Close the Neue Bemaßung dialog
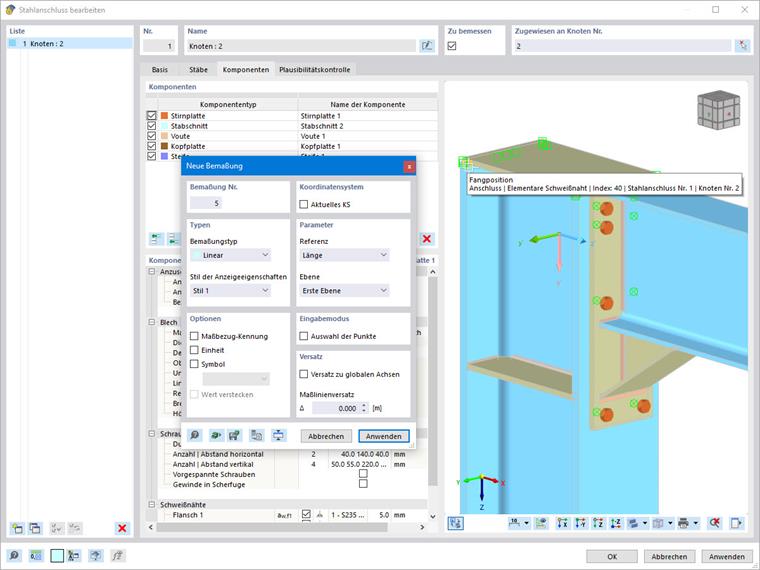The image size is (760, 570). pos(409,166)
